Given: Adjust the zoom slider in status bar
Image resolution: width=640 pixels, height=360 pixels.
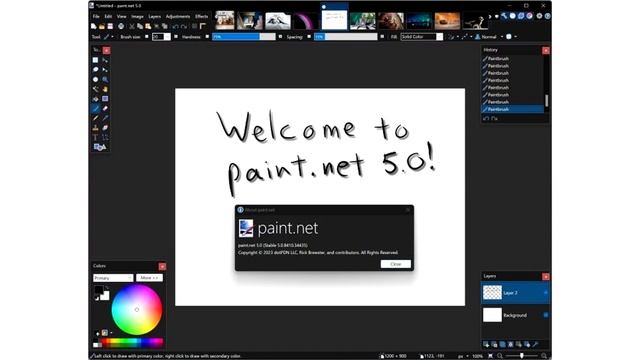Looking at the screenshot, I should [522, 356].
